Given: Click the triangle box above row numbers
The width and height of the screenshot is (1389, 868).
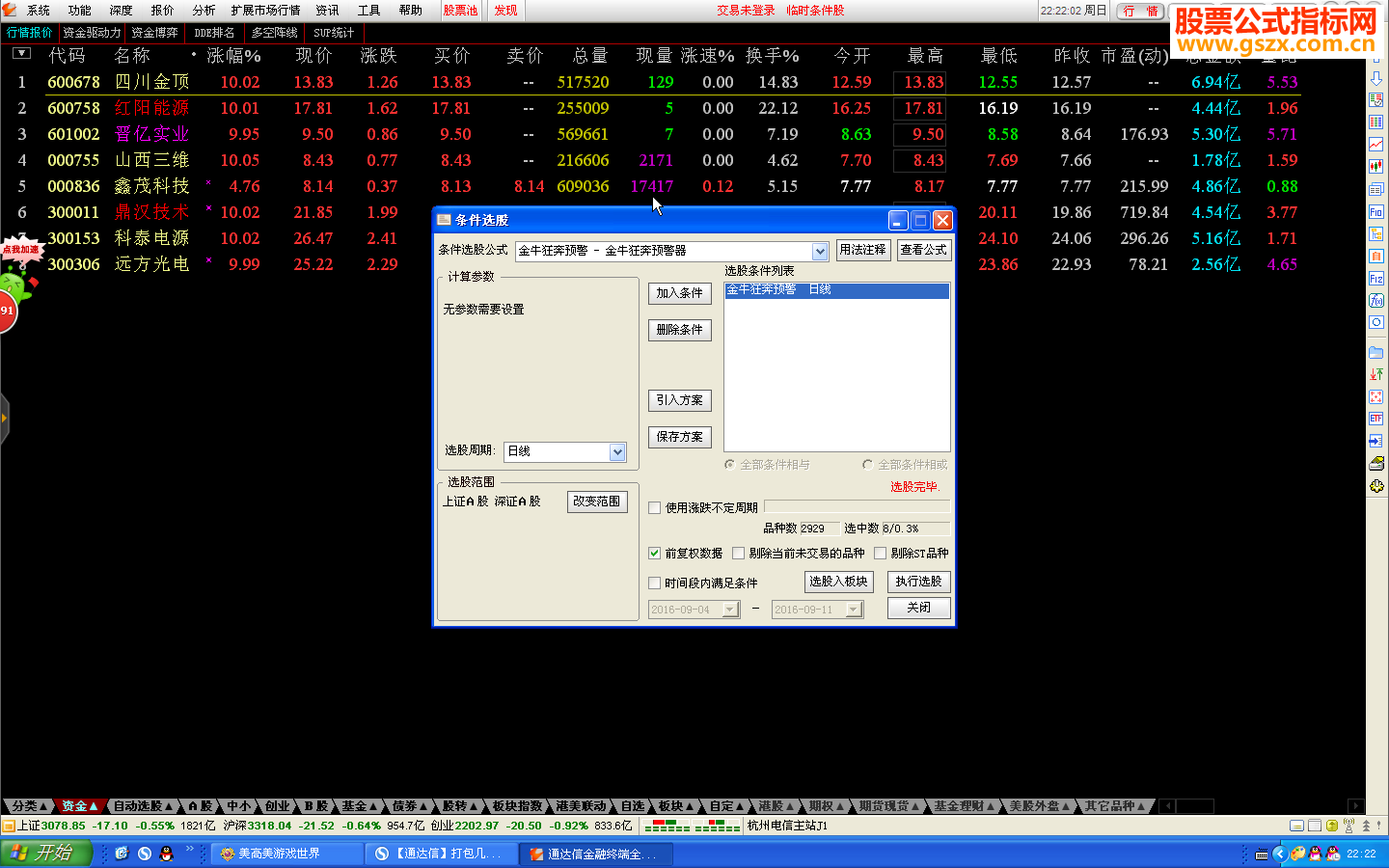Looking at the screenshot, I should pos(21,54).
